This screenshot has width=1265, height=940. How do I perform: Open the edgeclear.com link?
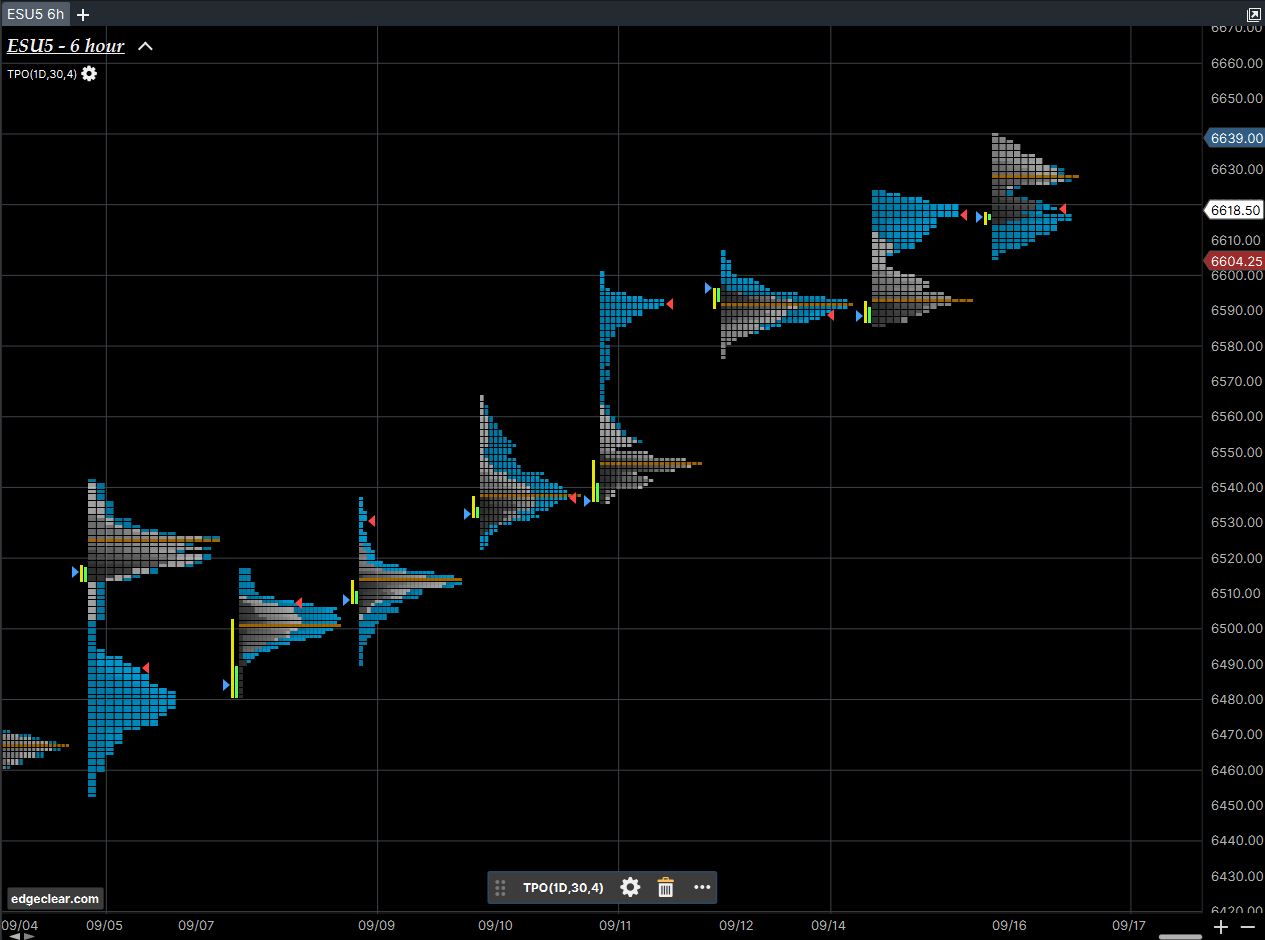pyautogui.click(x=55, y=898)
